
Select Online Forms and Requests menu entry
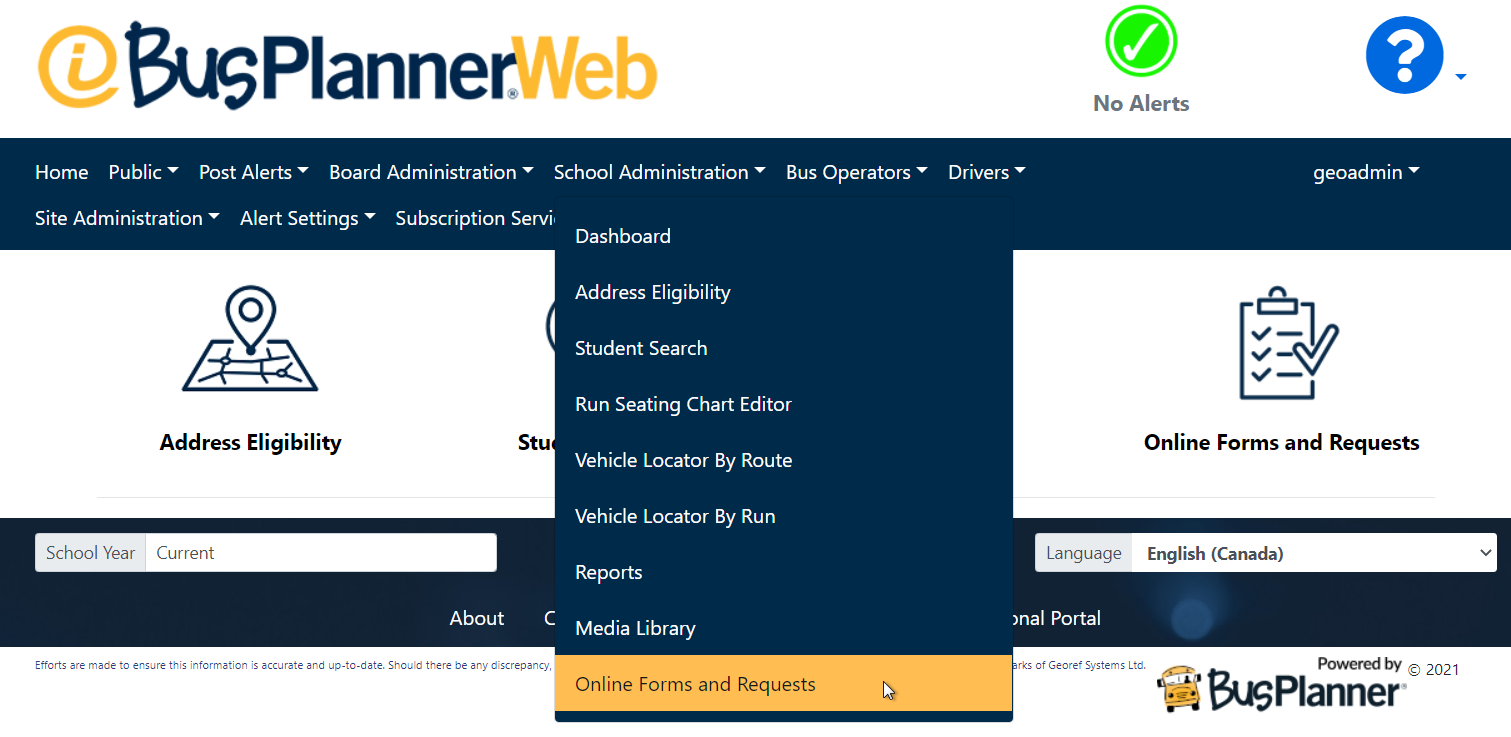coord(695,684)
